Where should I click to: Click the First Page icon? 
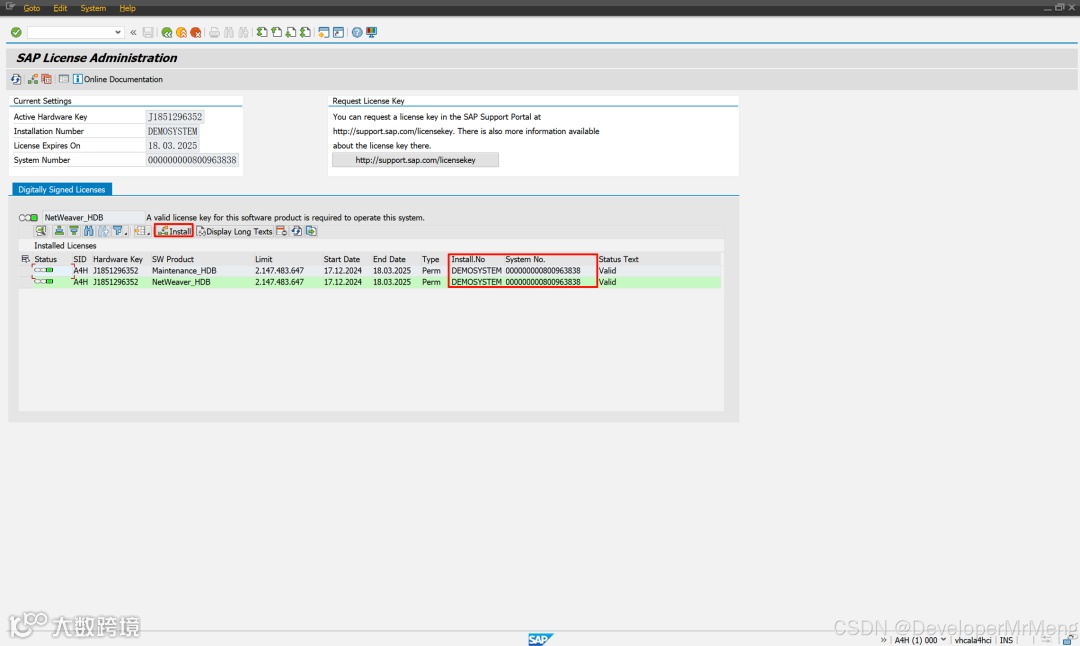click(x=262, y=32)
